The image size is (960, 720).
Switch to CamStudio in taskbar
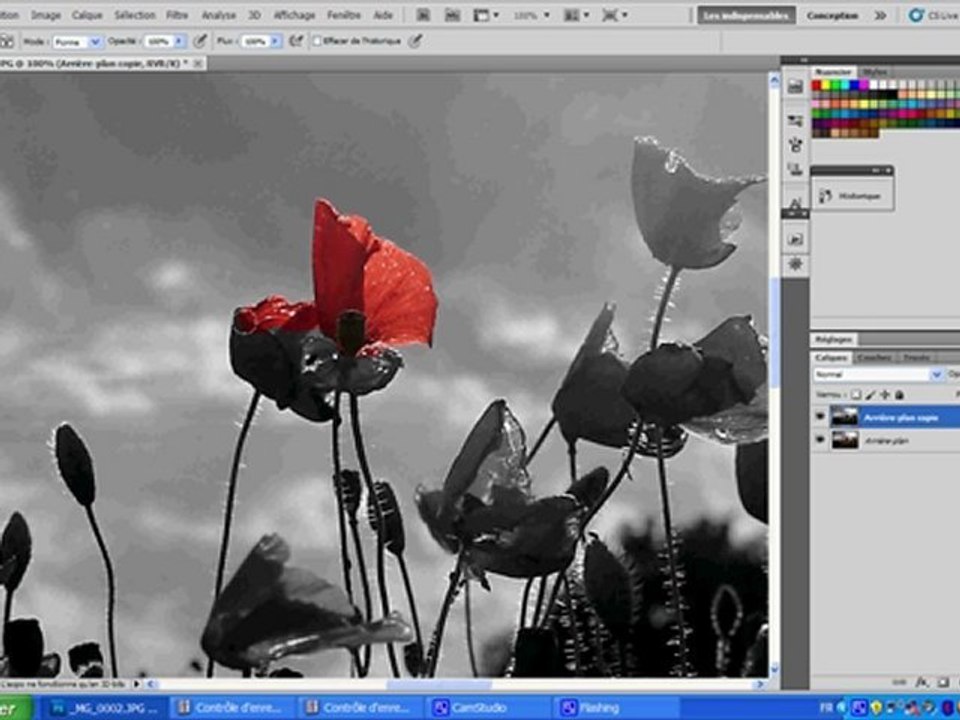click(x=490, y=708)
